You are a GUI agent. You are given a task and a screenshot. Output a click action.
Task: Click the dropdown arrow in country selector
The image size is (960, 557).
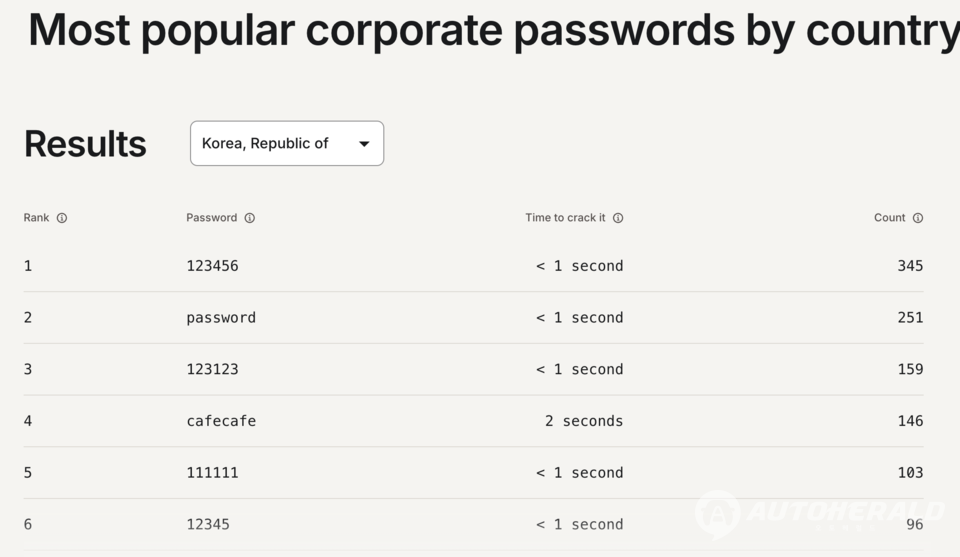click(x=364, y=144)
